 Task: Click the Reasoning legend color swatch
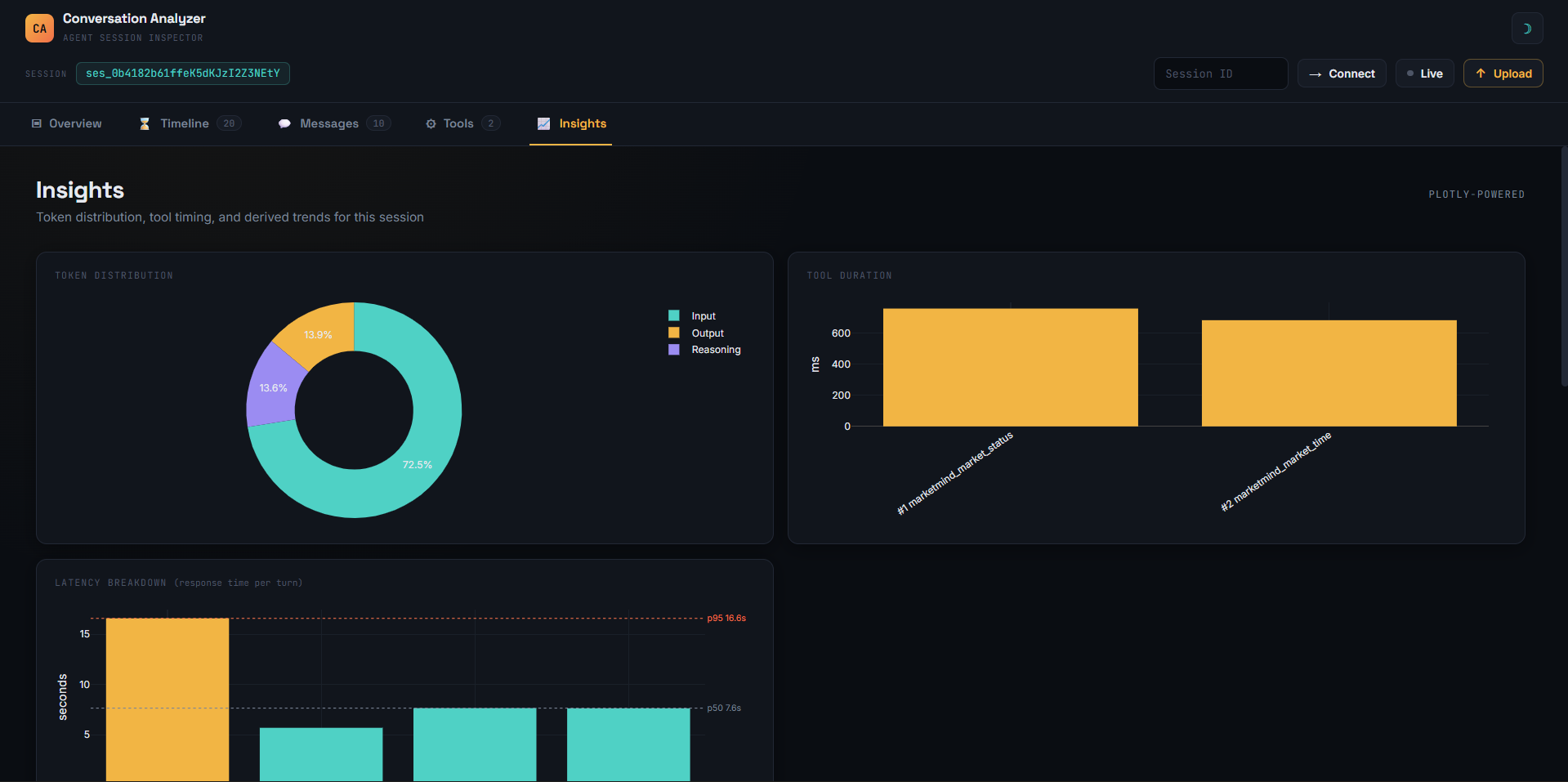674,349
